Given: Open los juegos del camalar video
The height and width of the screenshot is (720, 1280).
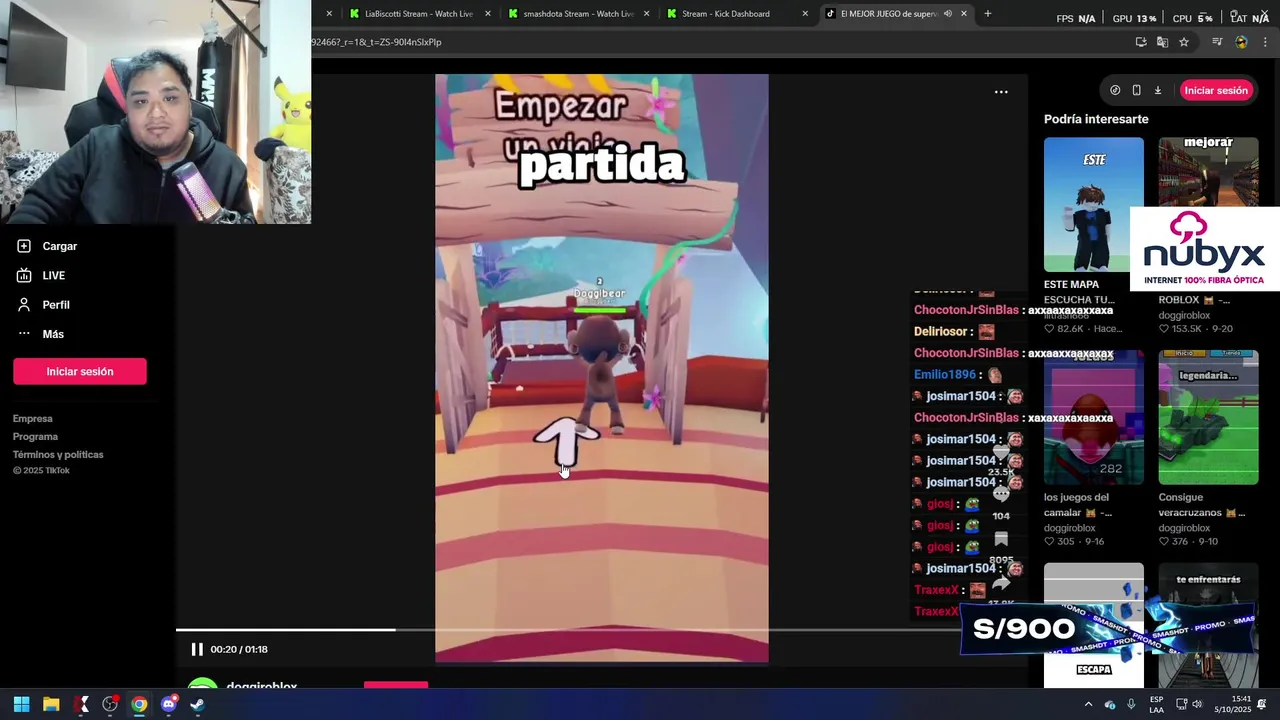Looking at the screenshot, I should click(1094, 417).
